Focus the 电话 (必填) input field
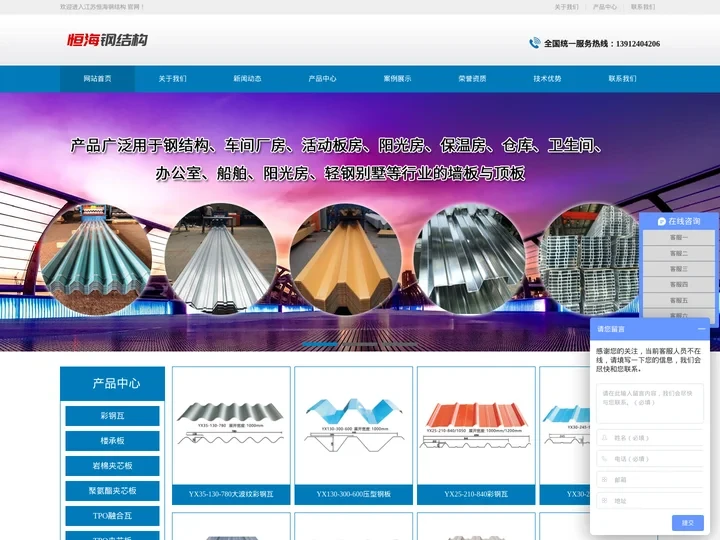This screenshot has height=540, width=720. point(650,458)
